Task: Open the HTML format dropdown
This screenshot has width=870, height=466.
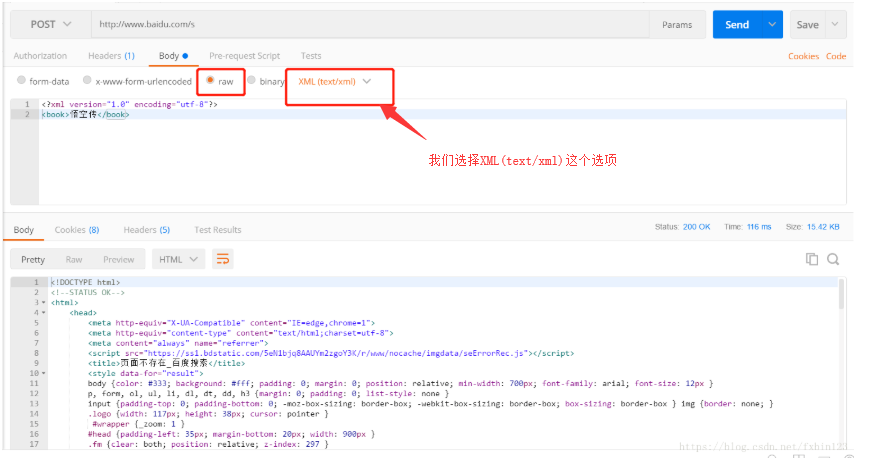Action: tap(178, 260)
